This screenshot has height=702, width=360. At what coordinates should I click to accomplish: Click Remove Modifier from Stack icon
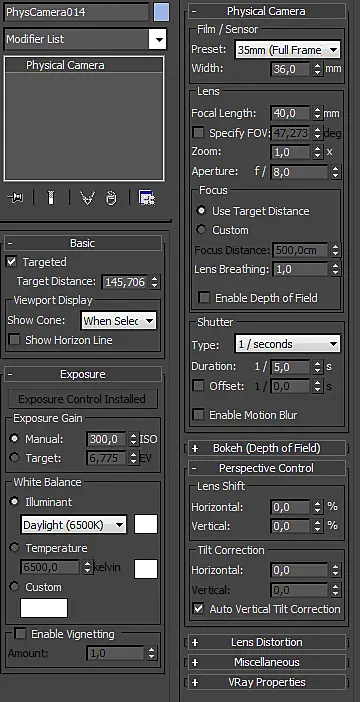(x=111, y=197)
